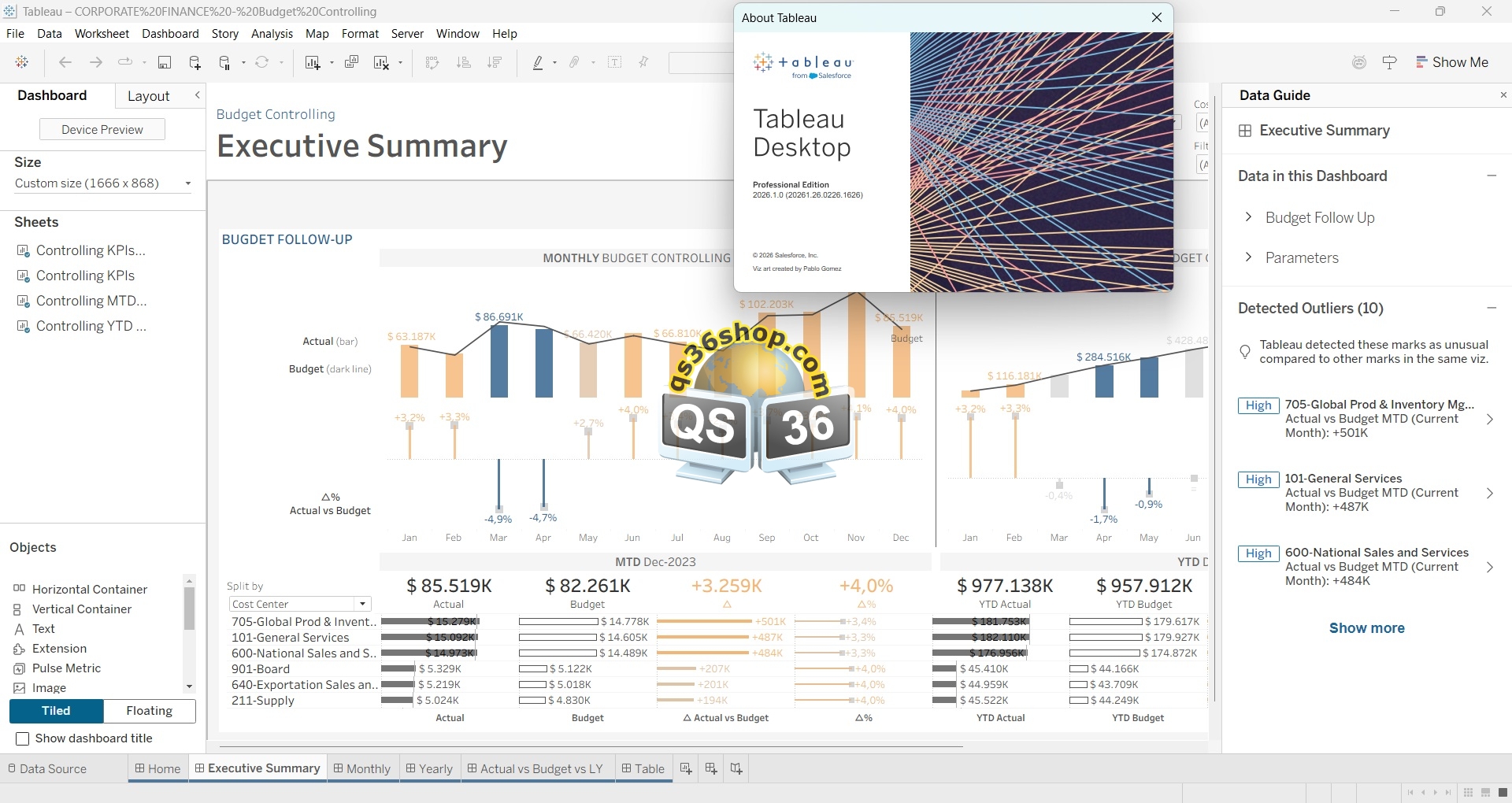Enable the Show dashboard title checkbox

click(x=23, y=738)
